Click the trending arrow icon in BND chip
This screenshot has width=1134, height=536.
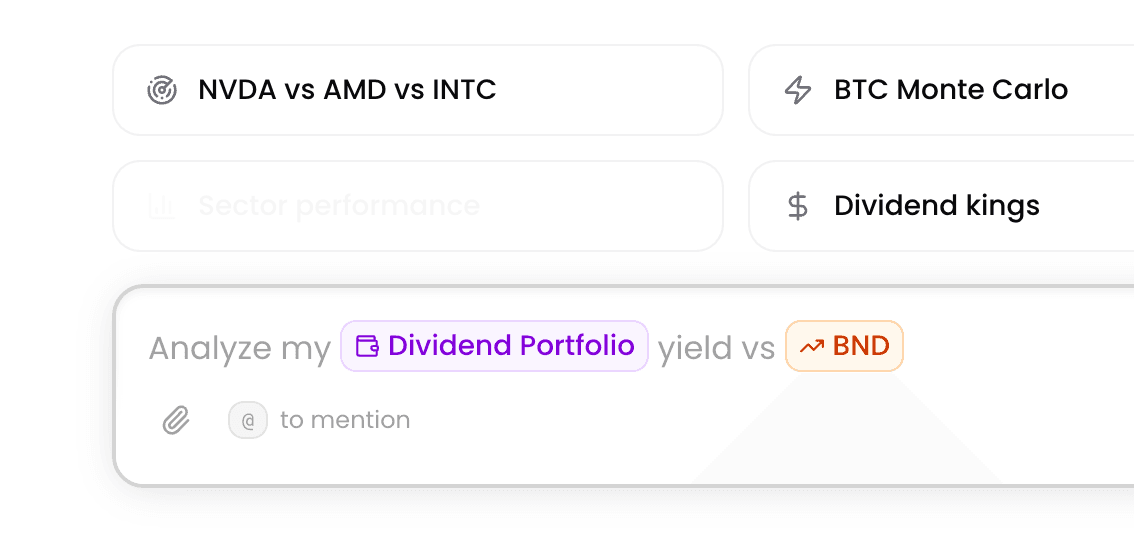[812, 346]
